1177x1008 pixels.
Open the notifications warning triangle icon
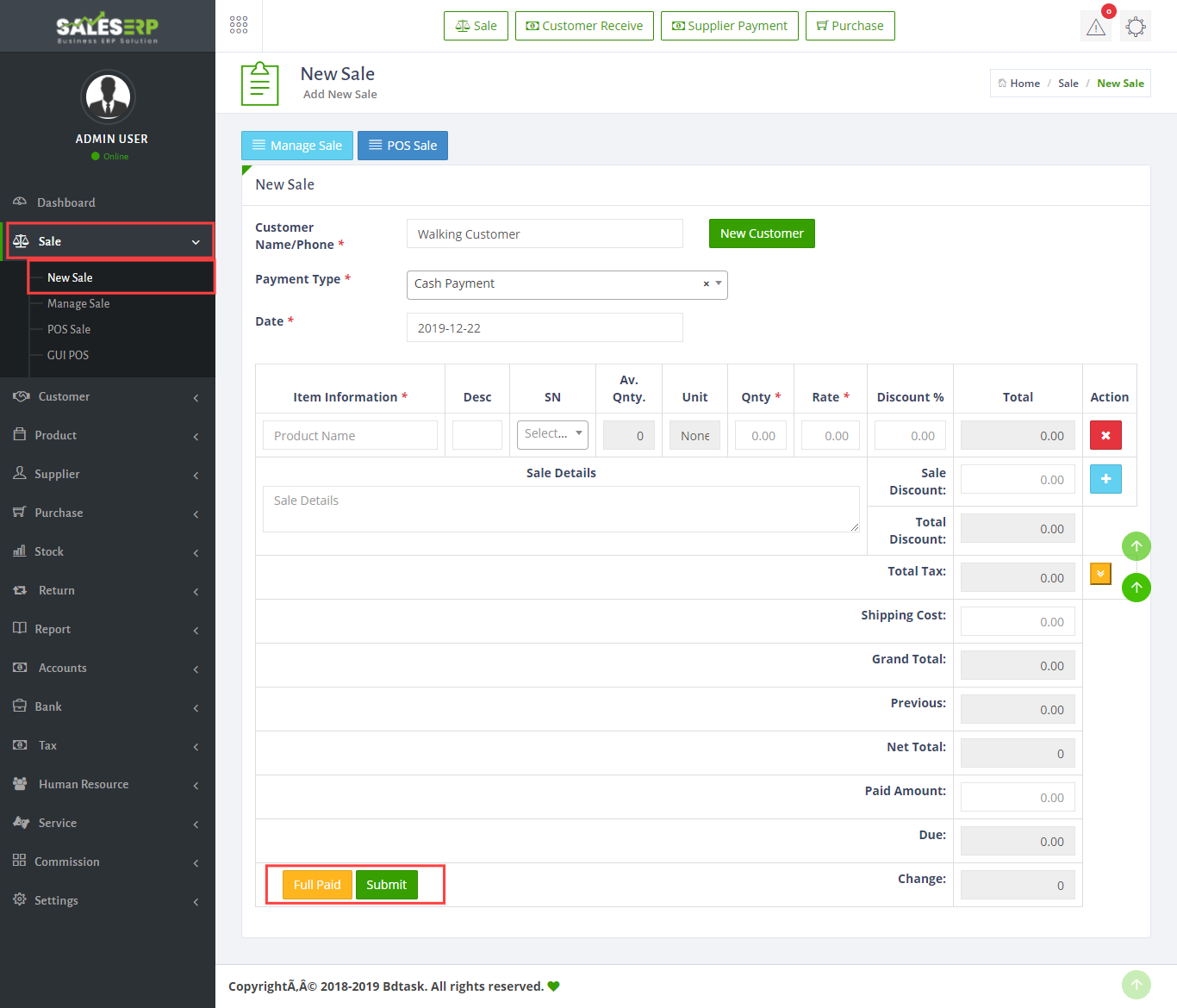[x=1096, y=27]
